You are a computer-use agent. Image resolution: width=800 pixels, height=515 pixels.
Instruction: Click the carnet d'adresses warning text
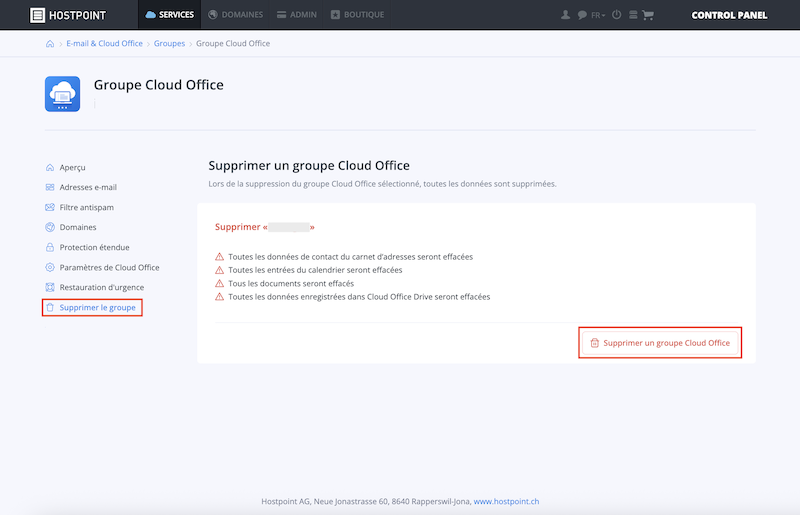[351, 257]
